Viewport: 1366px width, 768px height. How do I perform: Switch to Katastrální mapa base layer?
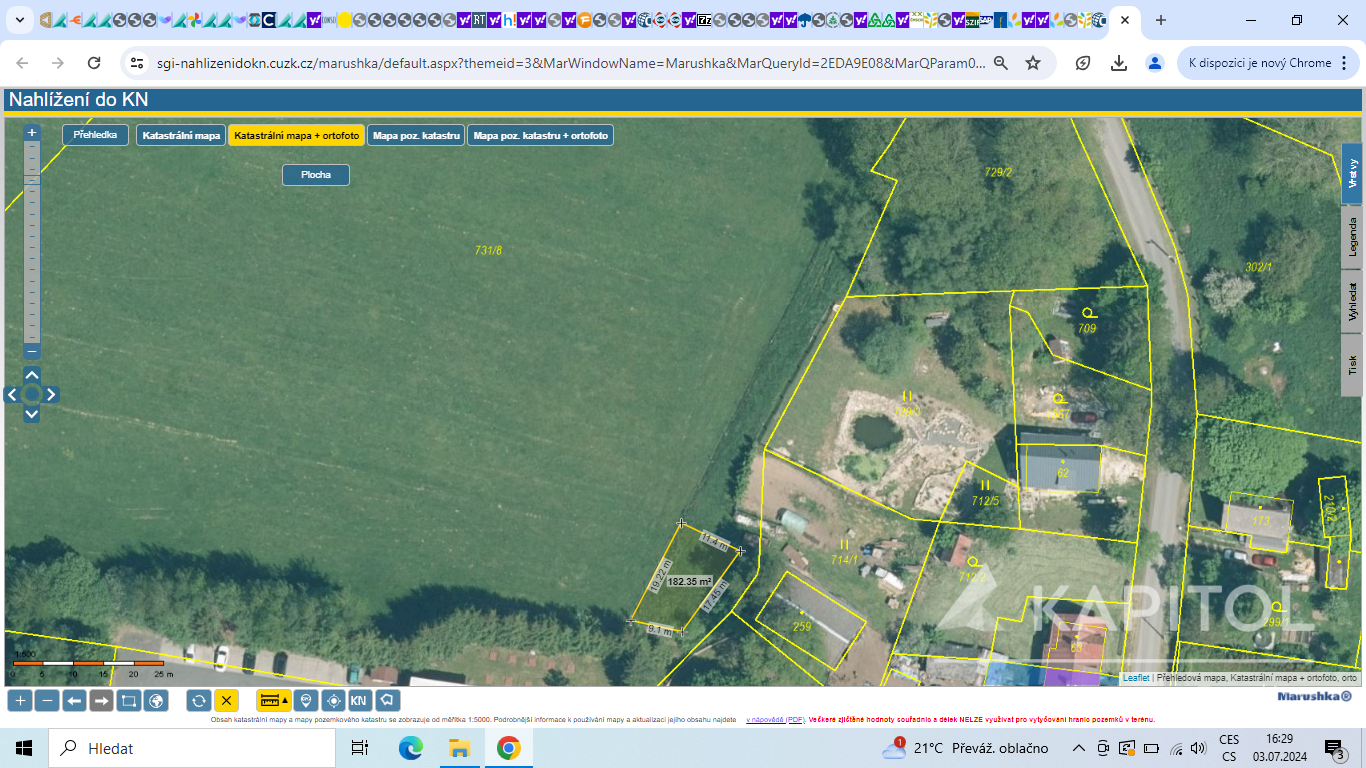[x=180, y=135]
